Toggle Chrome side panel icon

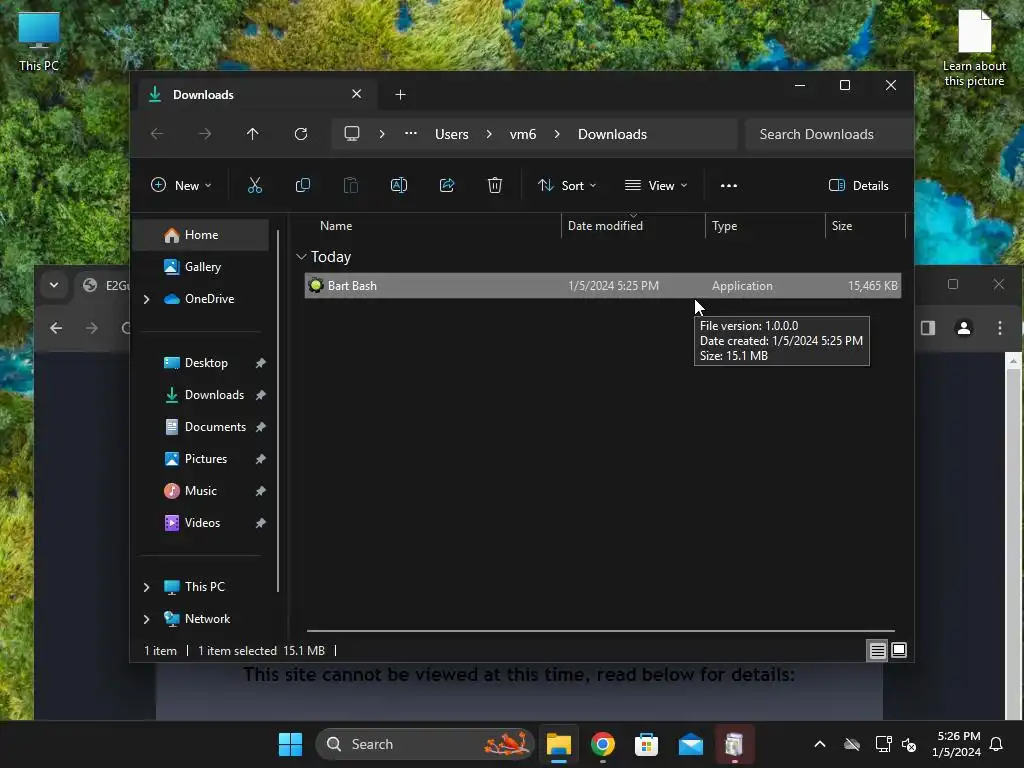tap(928, 328)
